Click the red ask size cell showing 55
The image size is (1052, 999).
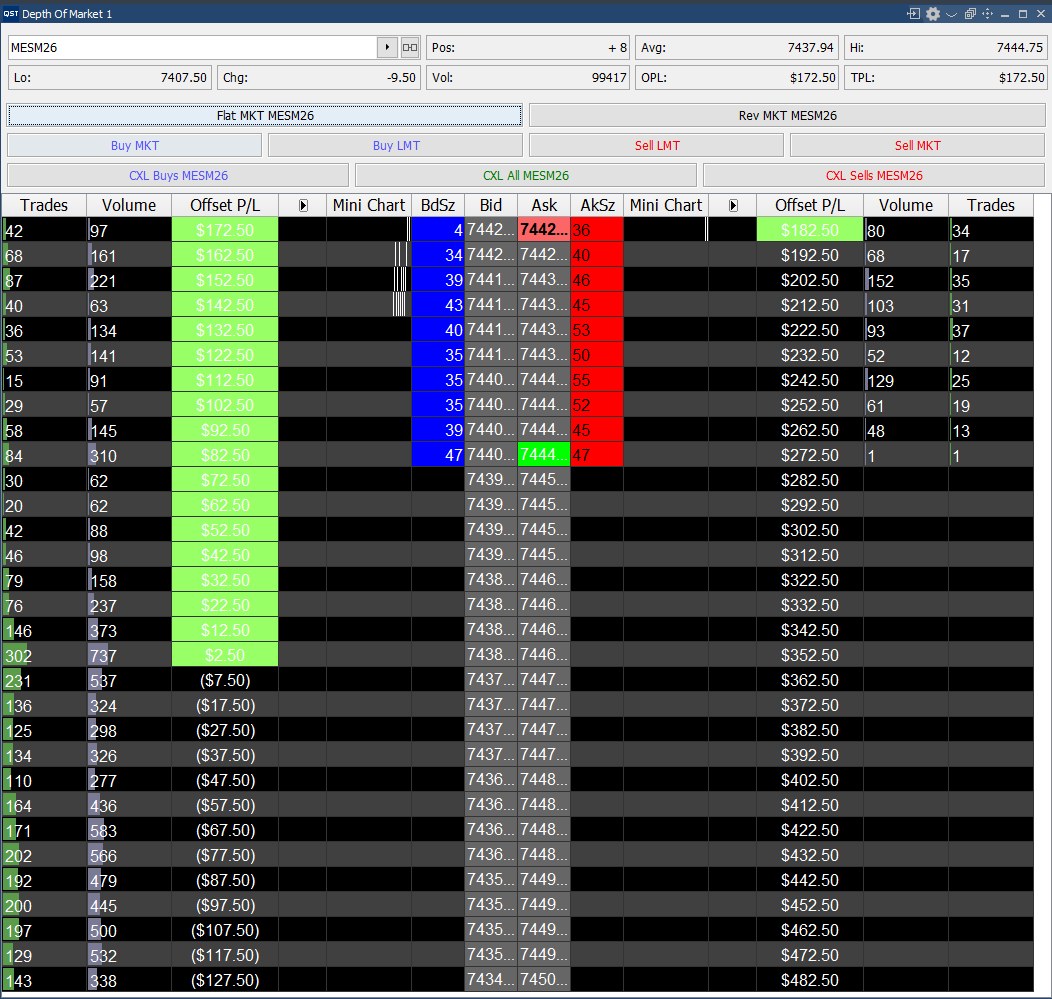click(597, 380)
